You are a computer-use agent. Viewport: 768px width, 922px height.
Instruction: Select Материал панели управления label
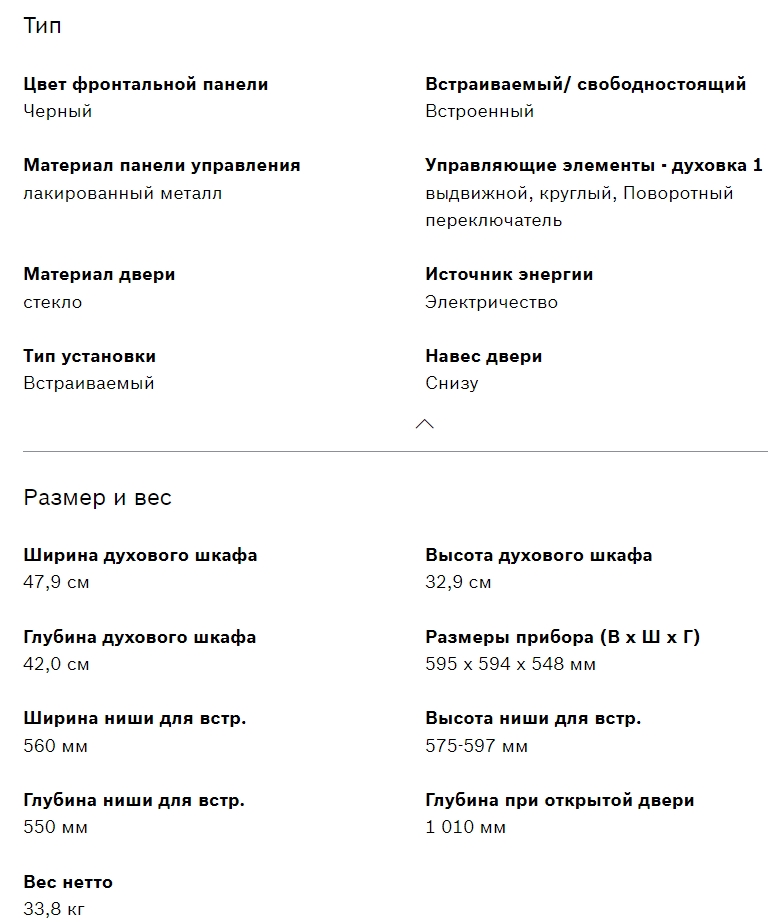(161, 165)
